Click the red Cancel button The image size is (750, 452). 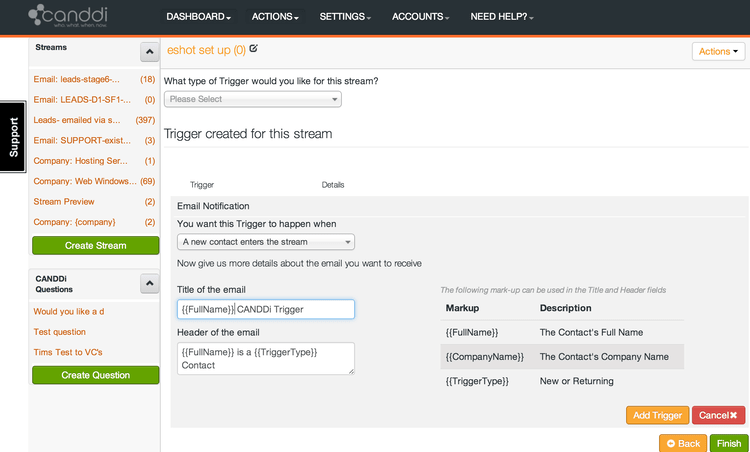tap(718, 415)
